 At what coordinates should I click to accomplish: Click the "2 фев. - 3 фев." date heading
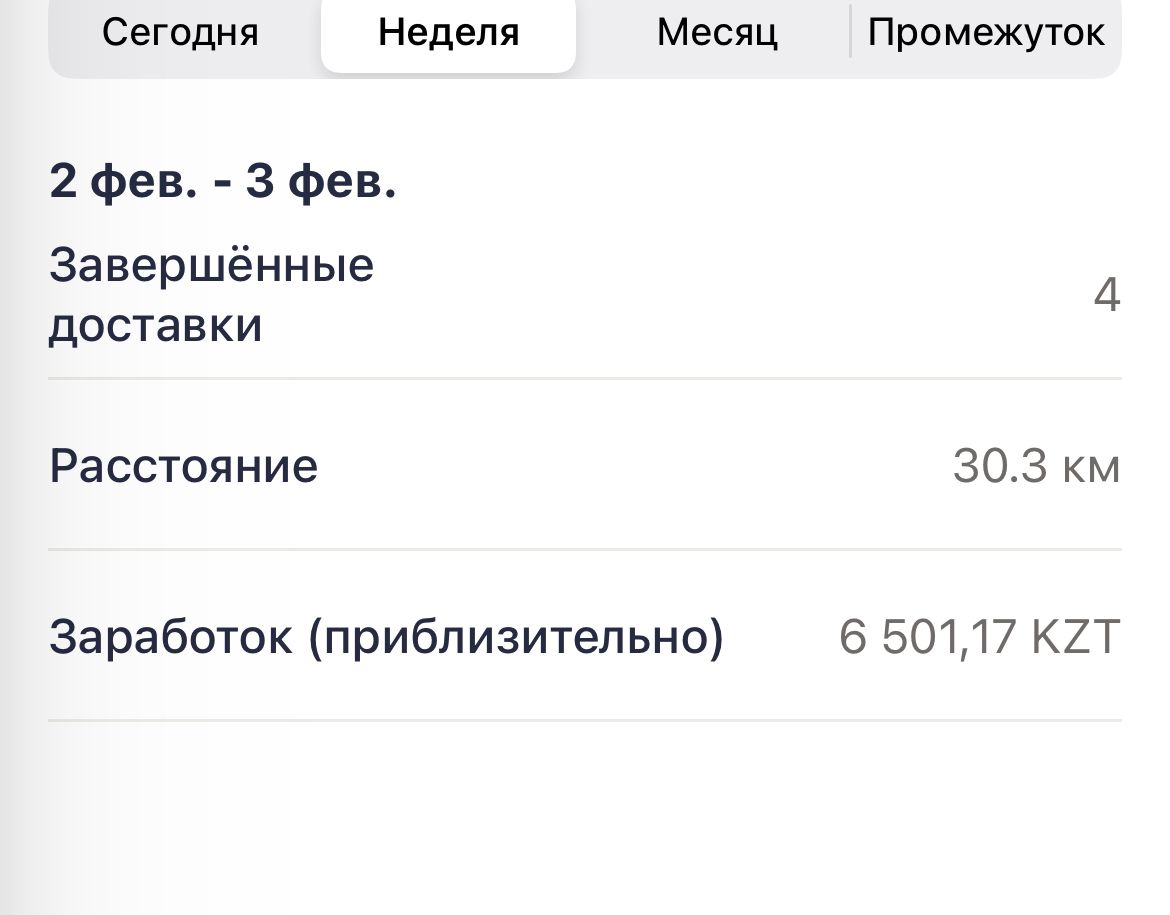coord(223,183)
